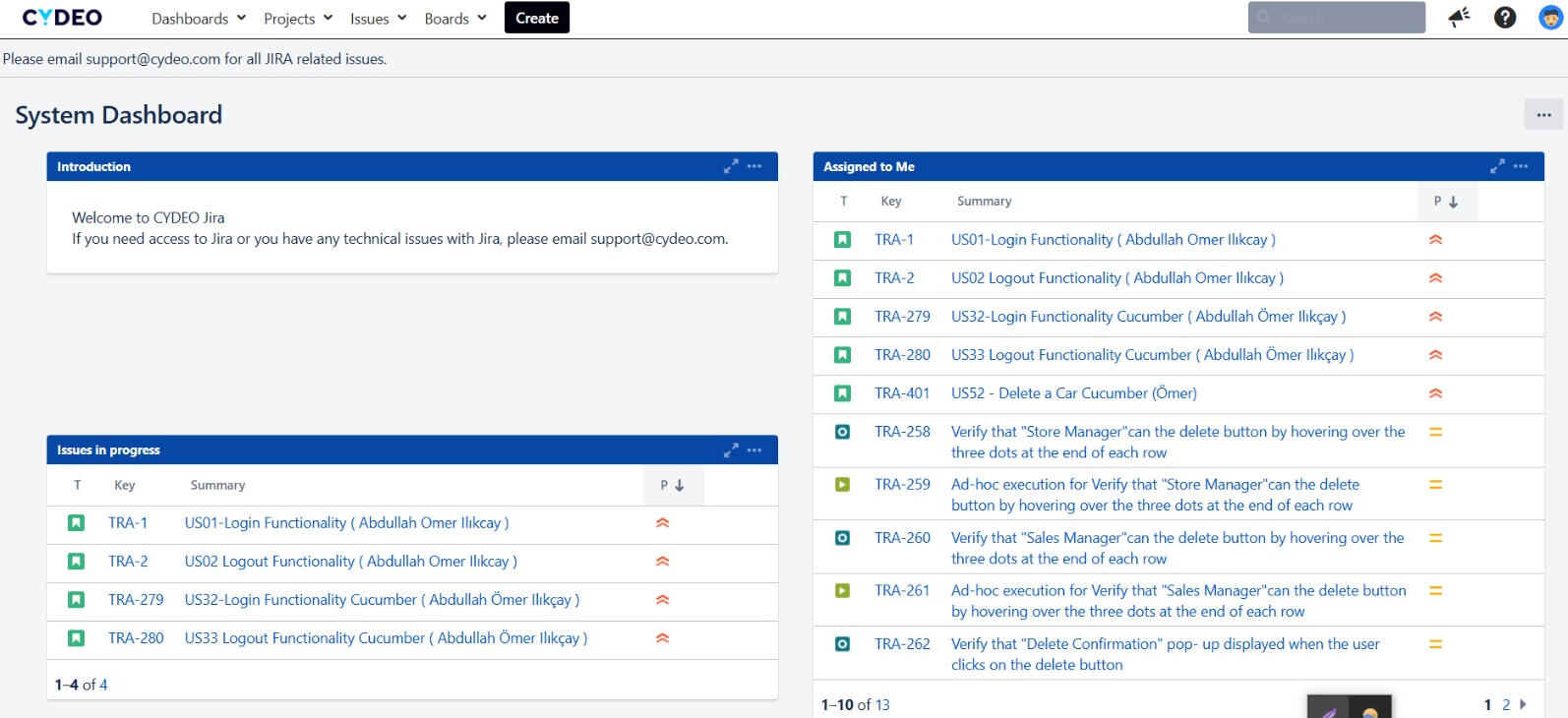Maximize the Assigned to Me gadget

pos(1497,166)
